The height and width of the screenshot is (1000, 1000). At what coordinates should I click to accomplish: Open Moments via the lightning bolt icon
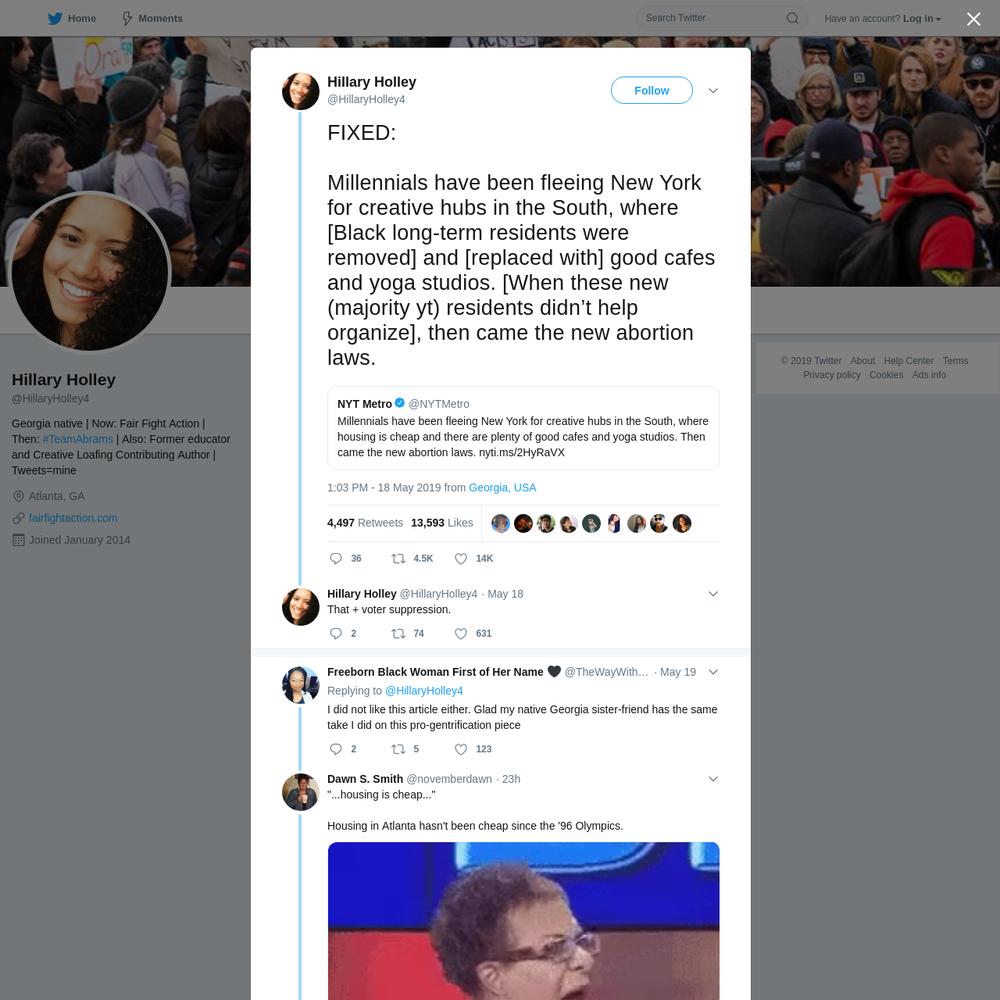click(127, 18)
